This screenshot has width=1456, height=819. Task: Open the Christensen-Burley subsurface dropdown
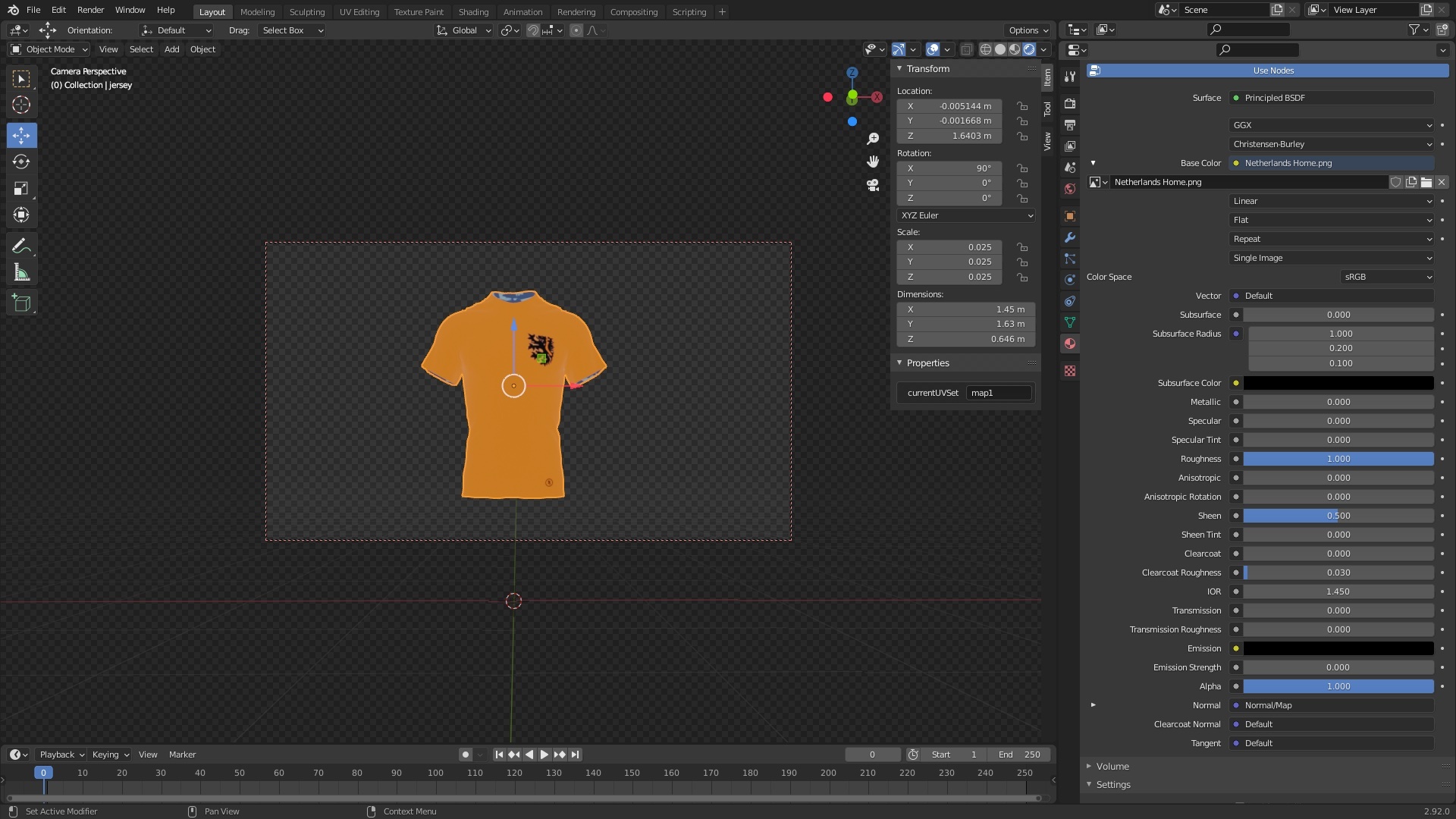(1332, 144)
